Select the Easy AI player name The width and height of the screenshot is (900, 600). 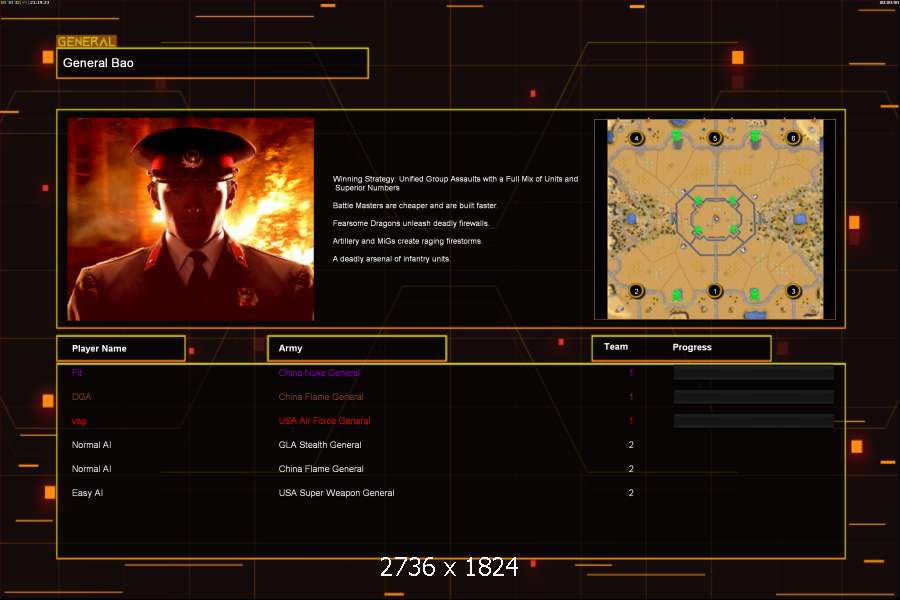(87, 493)
